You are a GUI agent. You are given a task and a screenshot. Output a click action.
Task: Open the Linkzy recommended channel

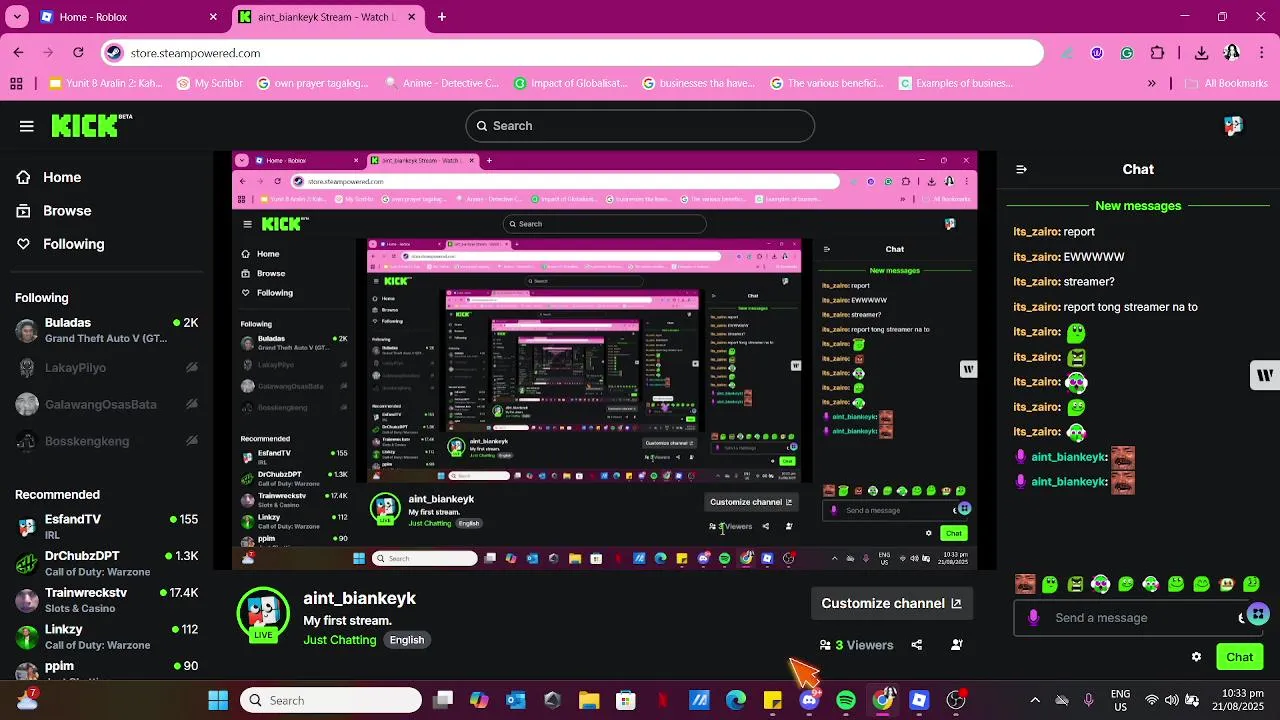click(x=106, y=637)
